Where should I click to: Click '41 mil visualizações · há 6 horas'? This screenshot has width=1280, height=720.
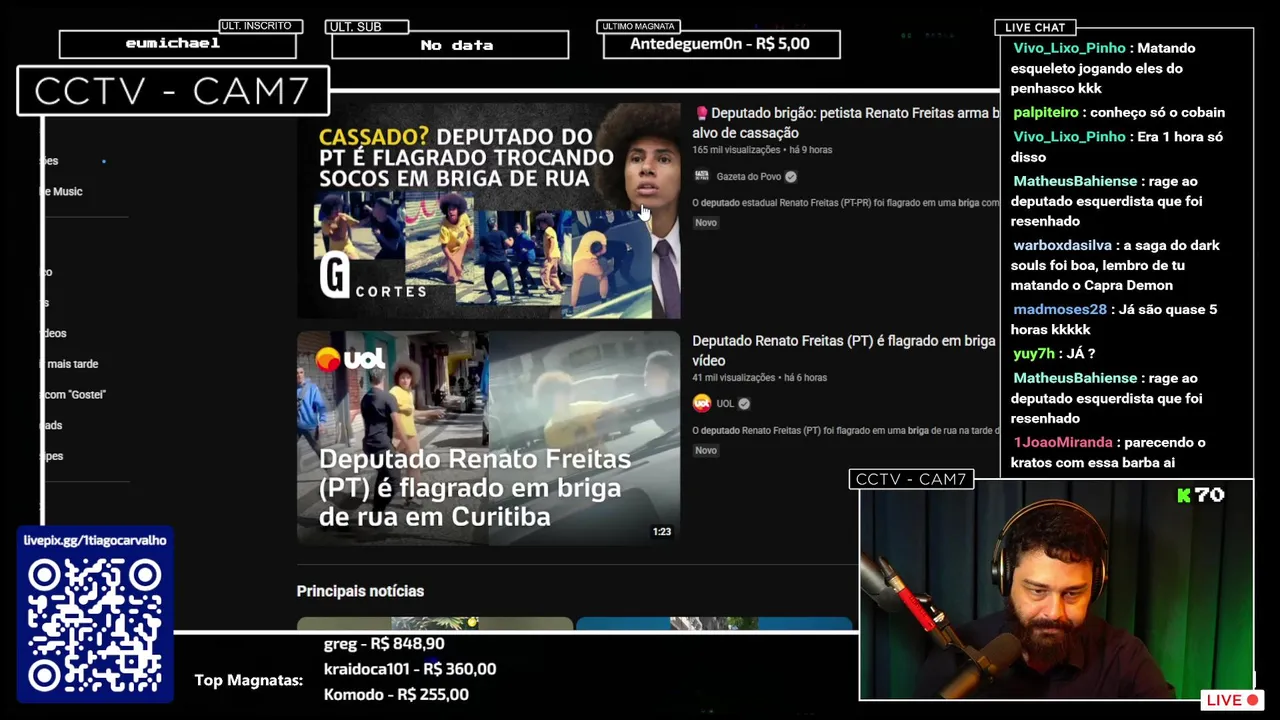pos(759,378)
